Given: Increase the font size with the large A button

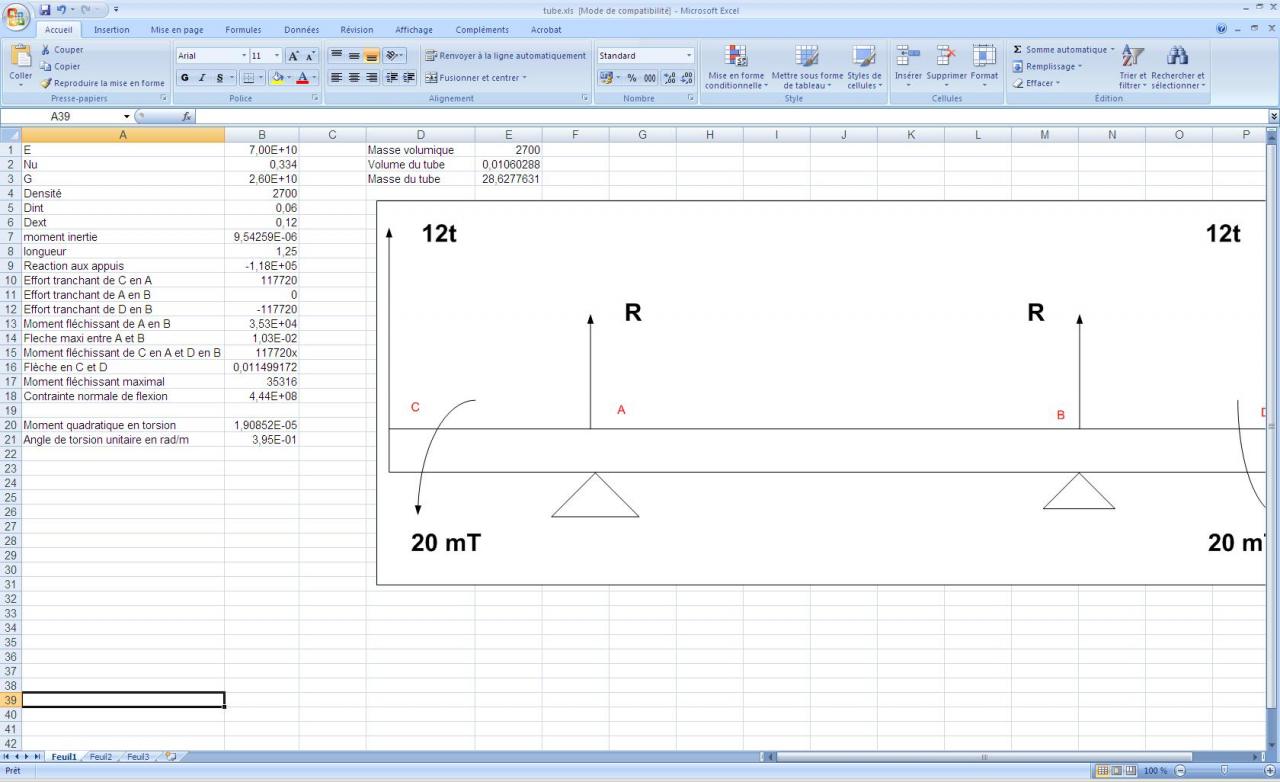Looking at the screenshot, I should click(x=294, y=56).
